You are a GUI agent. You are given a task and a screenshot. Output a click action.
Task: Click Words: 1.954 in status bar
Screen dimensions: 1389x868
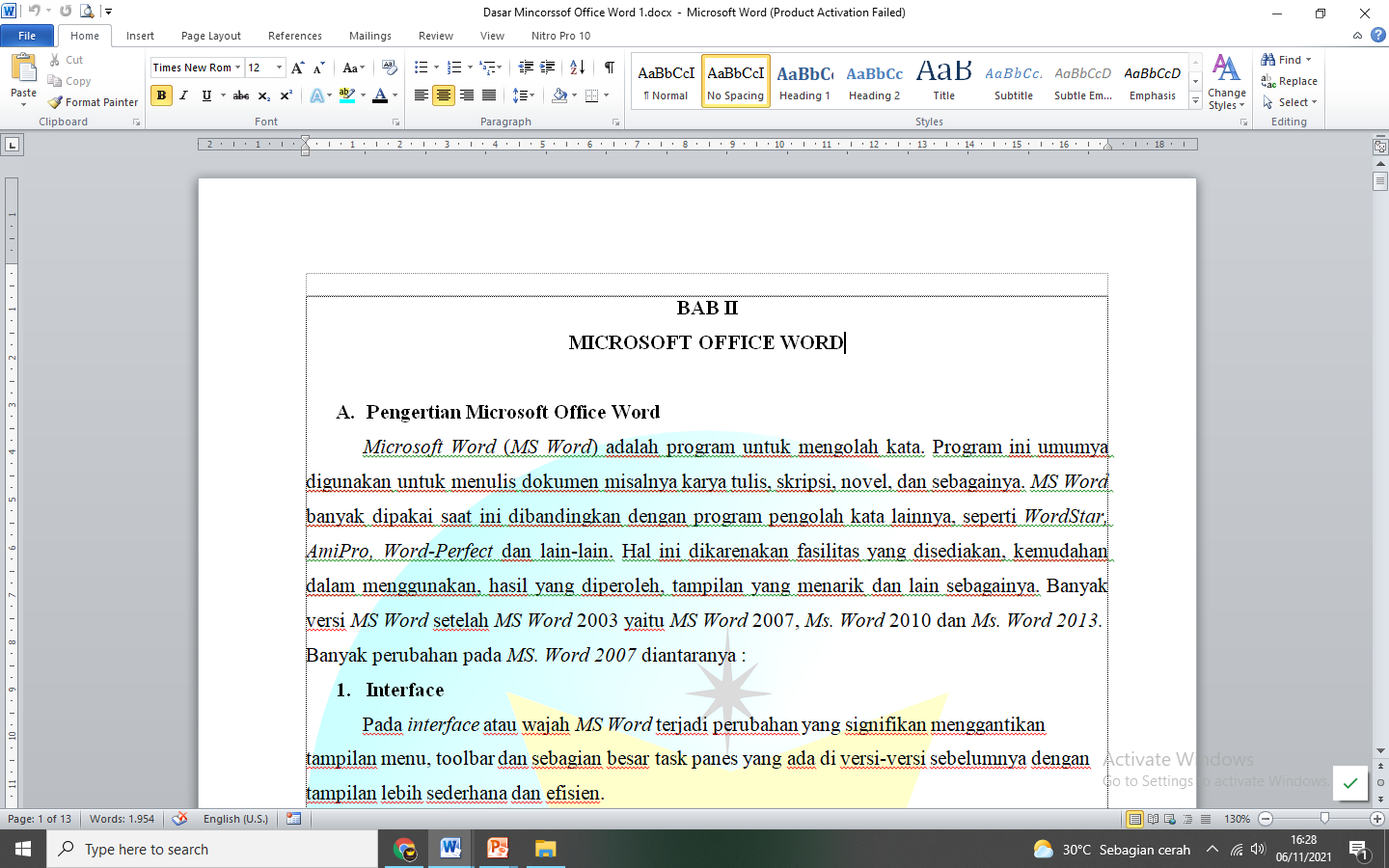pyautogui.click(x=122, y=819)
